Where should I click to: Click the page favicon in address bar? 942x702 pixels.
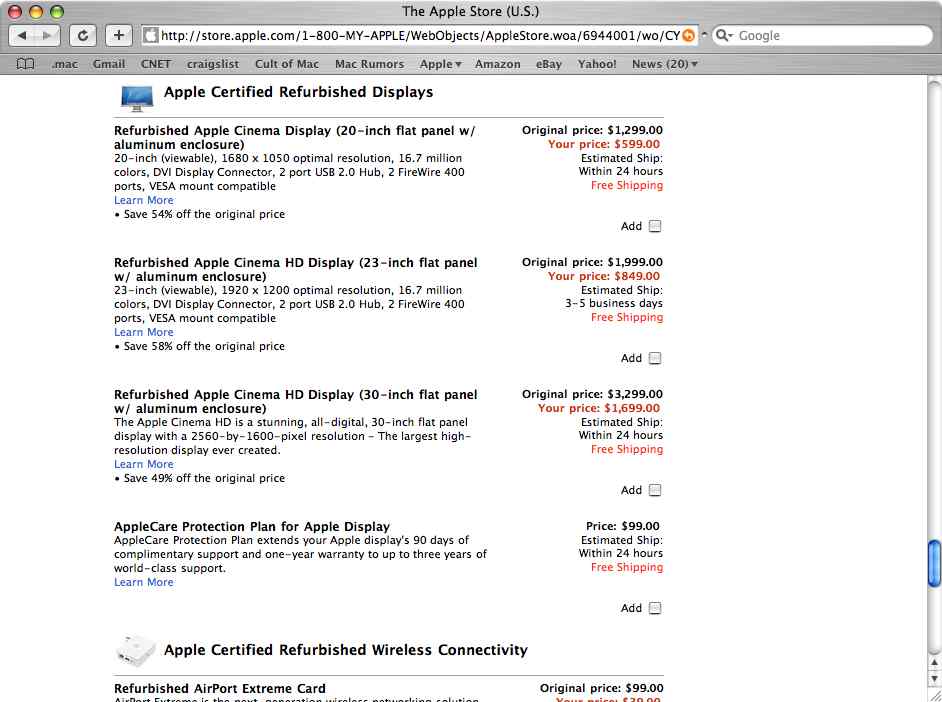pos(151,35)
